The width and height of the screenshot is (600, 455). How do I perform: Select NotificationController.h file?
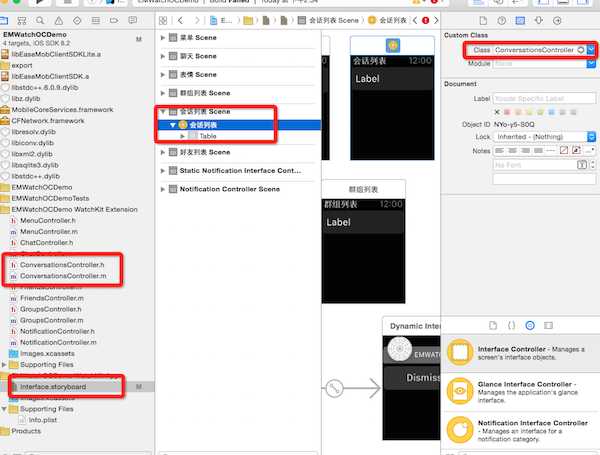pyautogui.click(x=57, y=331)
